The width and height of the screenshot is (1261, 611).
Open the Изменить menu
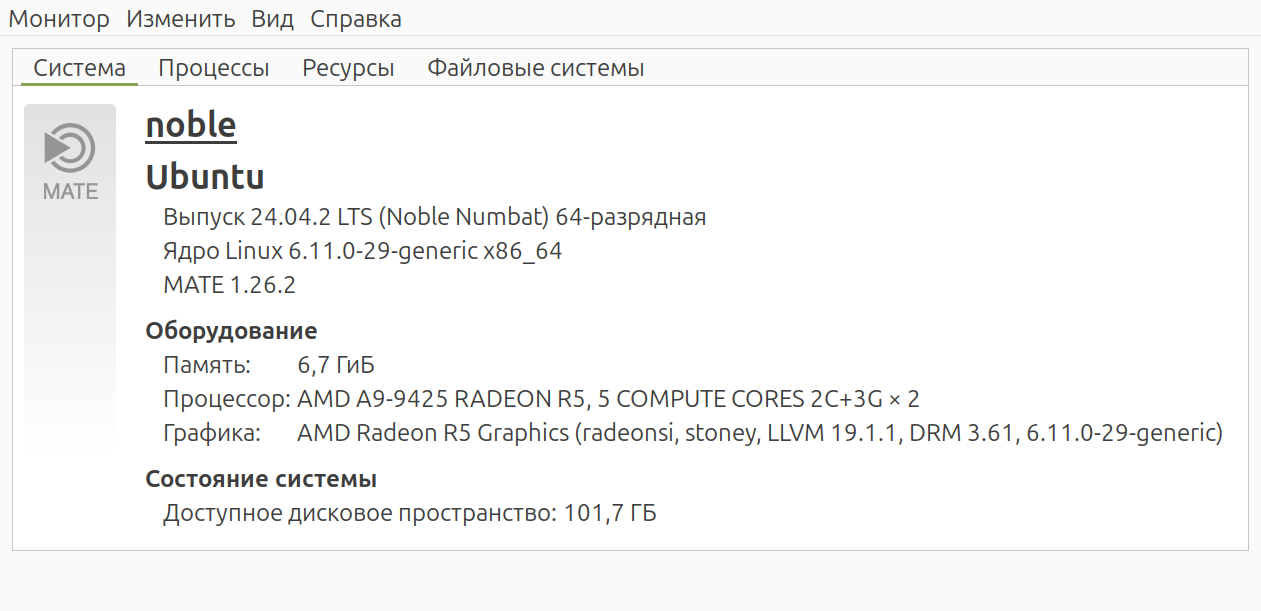tap(181, 18)
